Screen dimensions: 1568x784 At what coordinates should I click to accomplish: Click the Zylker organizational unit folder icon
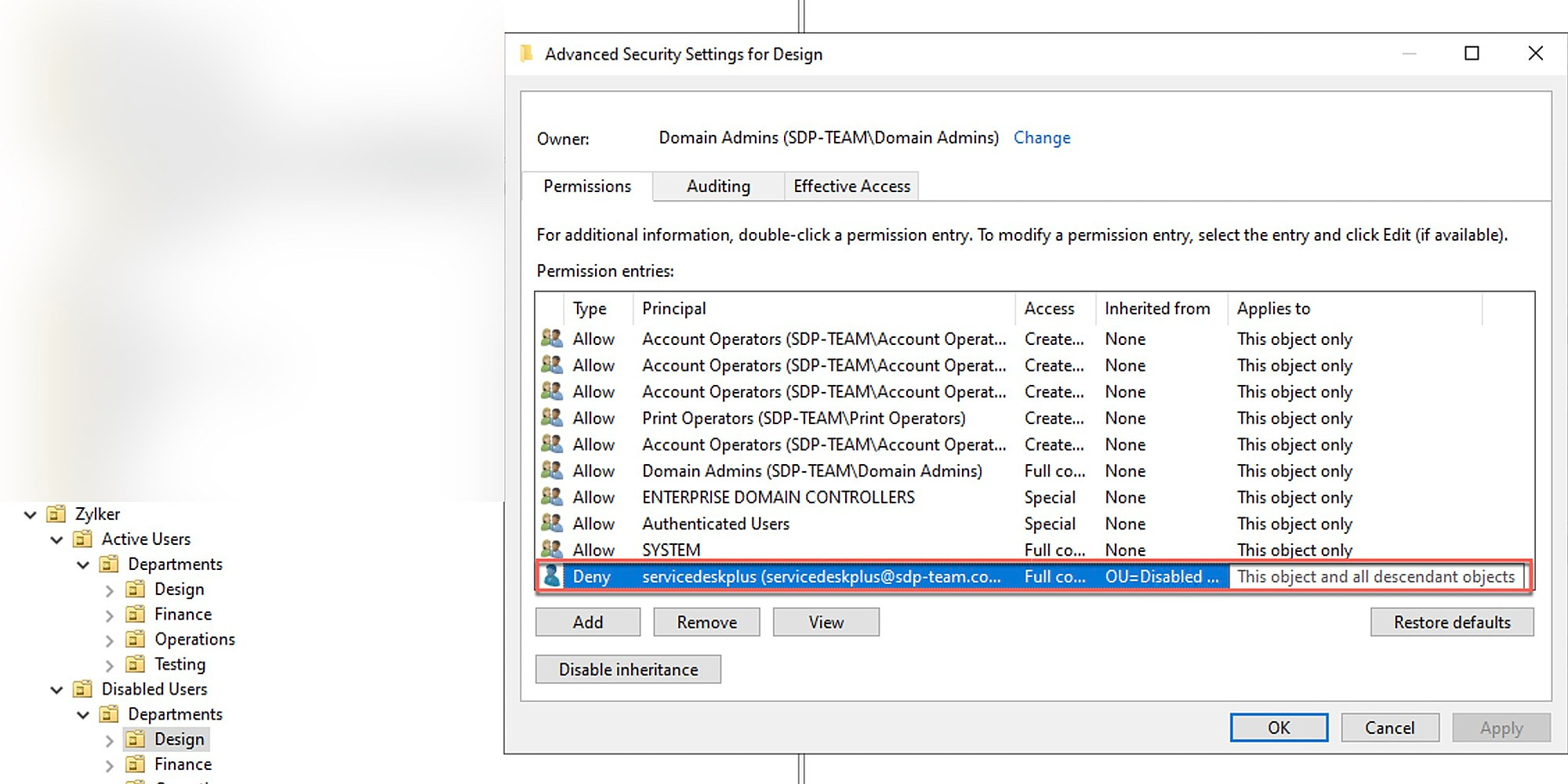pyautogui.click(x=56, y=514)
